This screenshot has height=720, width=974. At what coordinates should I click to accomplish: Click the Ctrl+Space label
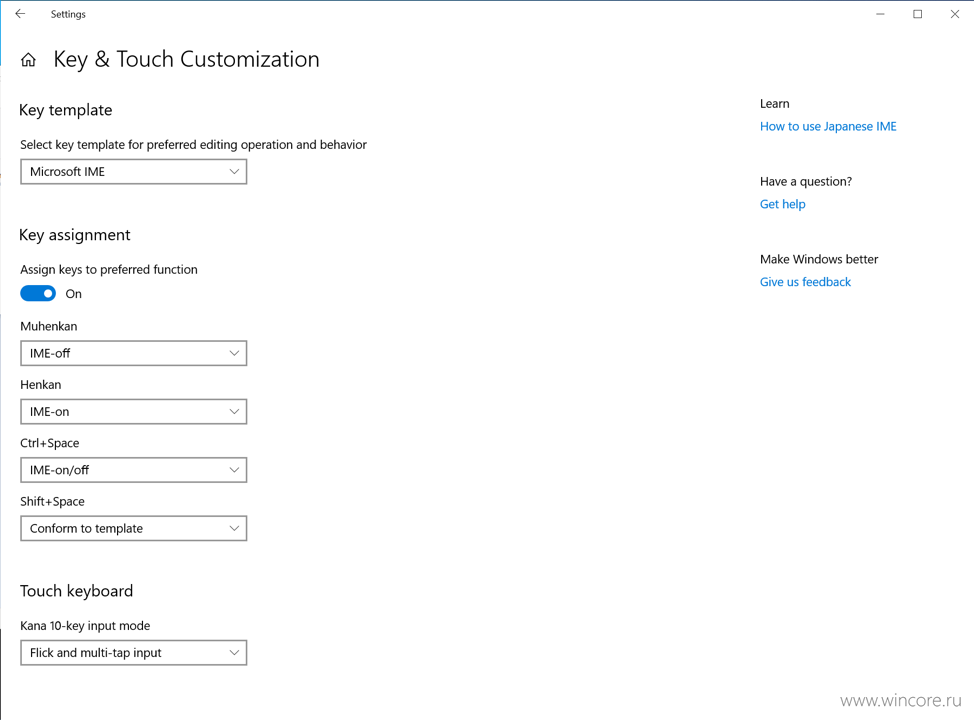tap(50, 443)
